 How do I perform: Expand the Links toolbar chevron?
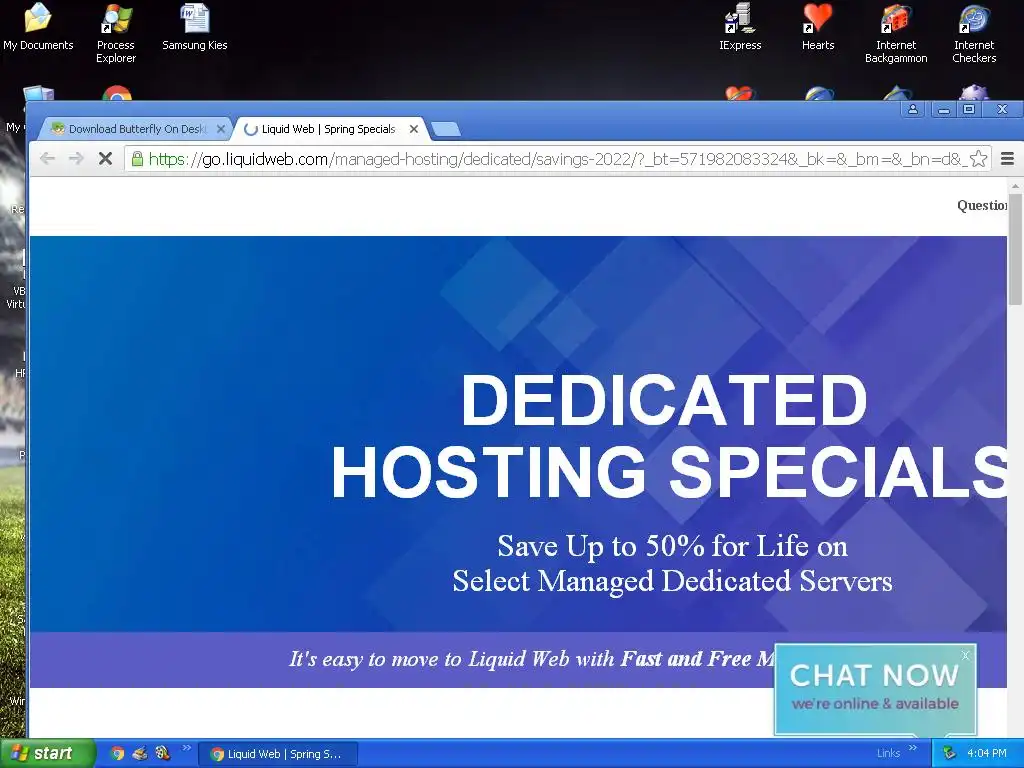[913, 748]
